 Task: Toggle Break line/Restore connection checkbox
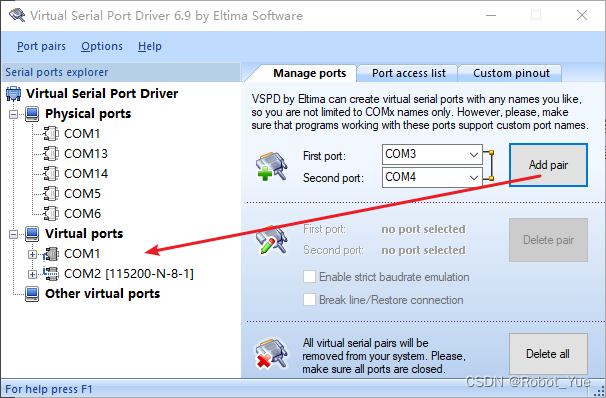click(309, 300)
